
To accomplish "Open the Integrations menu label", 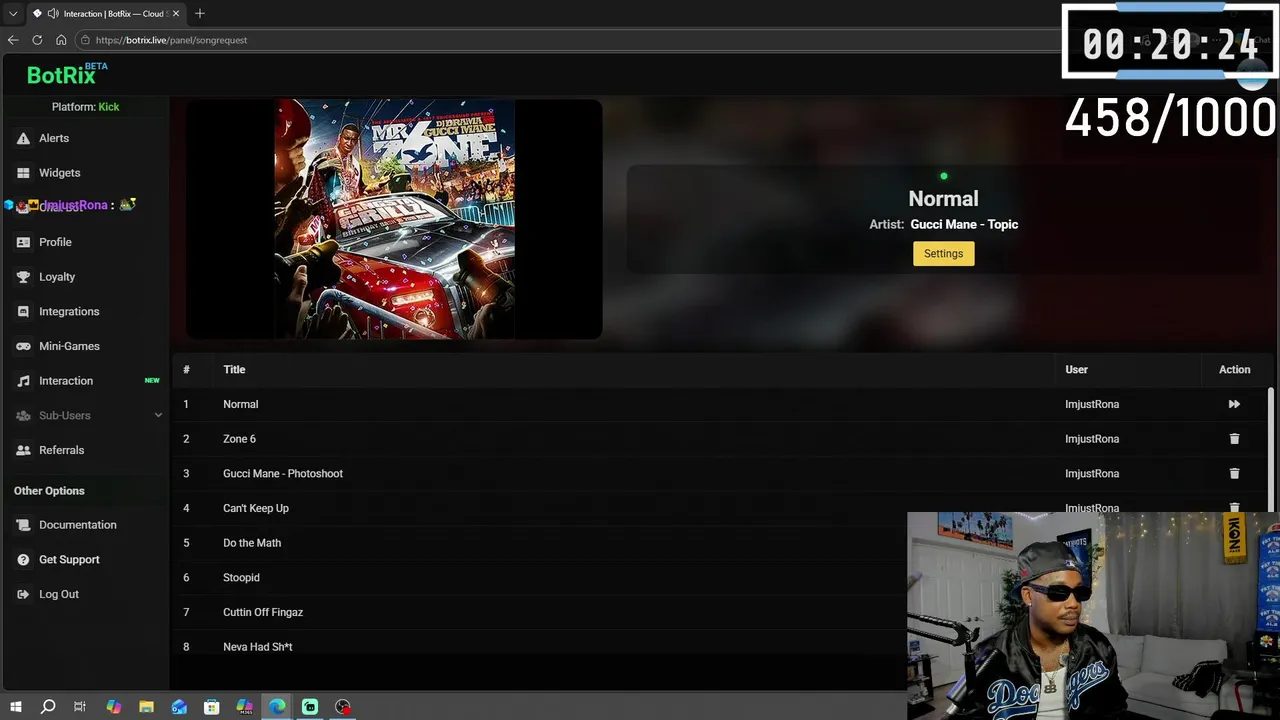I will 69,312.
